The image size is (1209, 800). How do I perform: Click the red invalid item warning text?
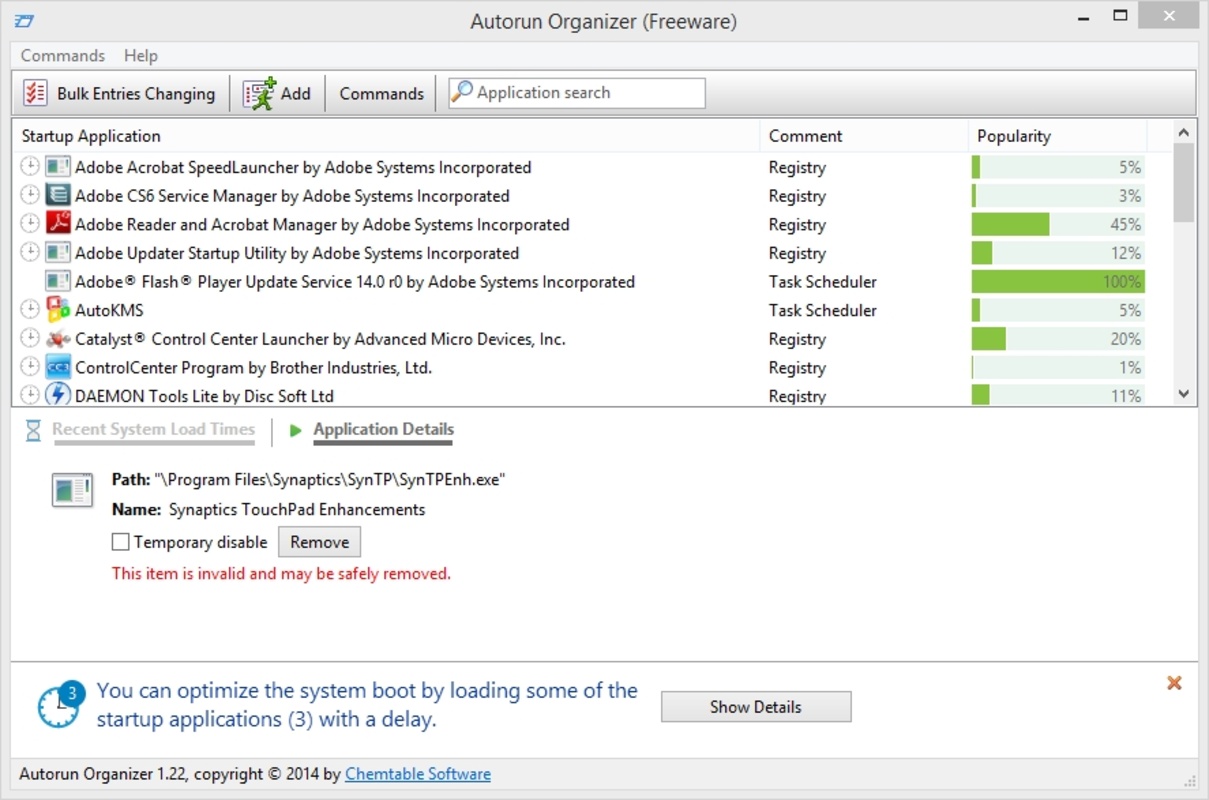click(x=281, y=574)
